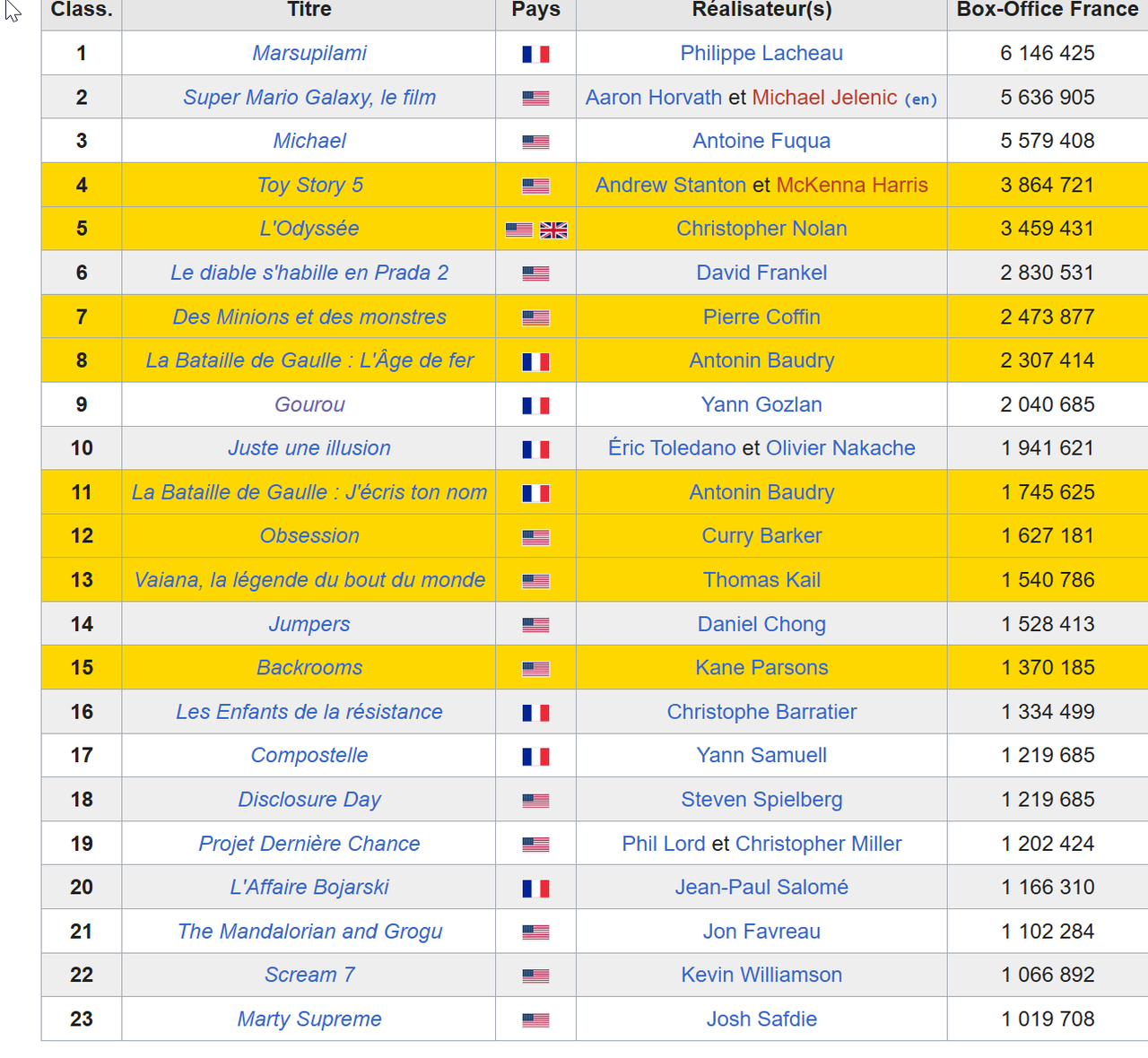Click the US flag in the Disclosure Day row

pos(535,802)
